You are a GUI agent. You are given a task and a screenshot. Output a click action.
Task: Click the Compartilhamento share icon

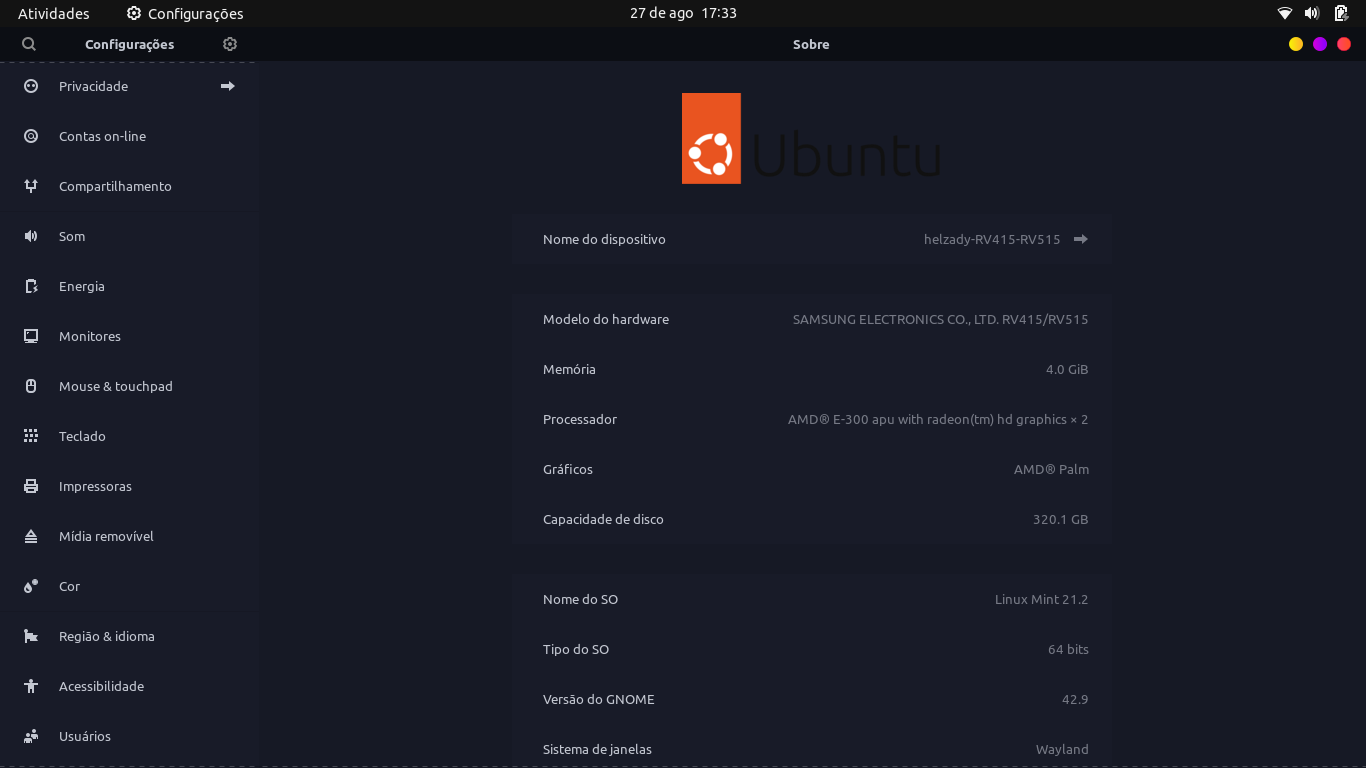pyautogui.click(x=31, y=186)
